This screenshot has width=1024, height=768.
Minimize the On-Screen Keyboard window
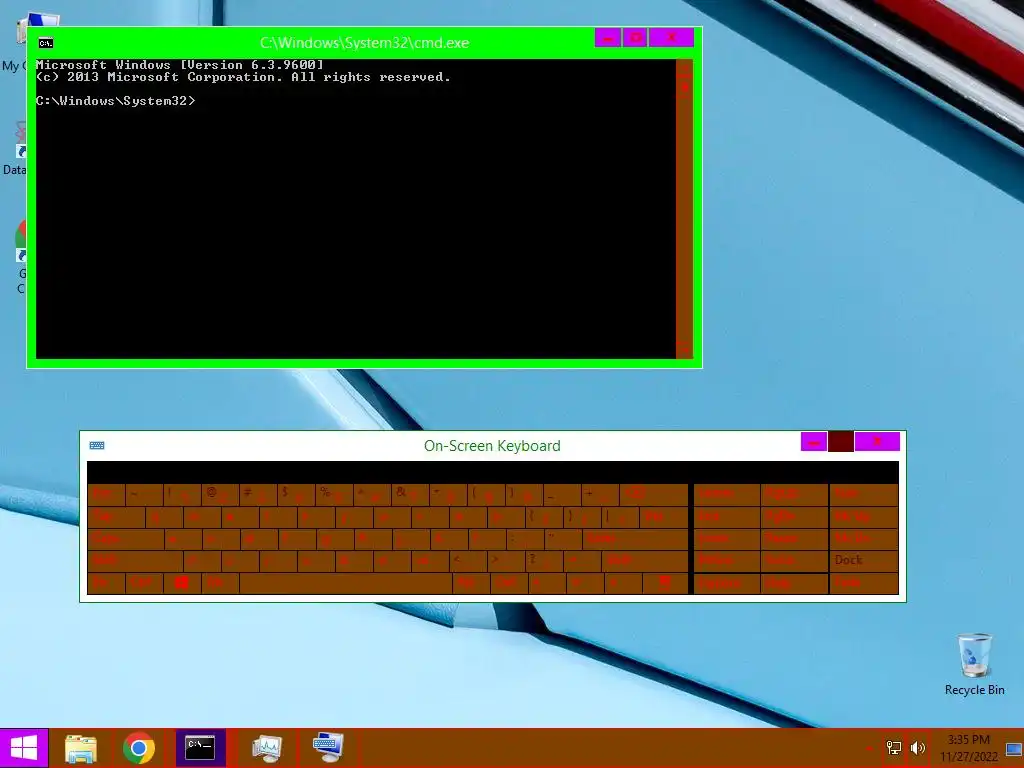pos(814,442)
